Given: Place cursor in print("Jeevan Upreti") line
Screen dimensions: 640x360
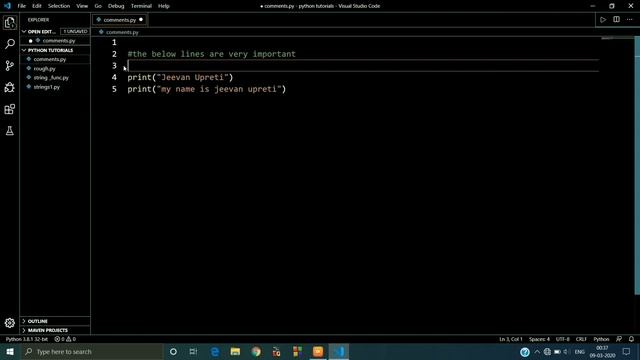Looking at the screenshot, I should point(180,78).
